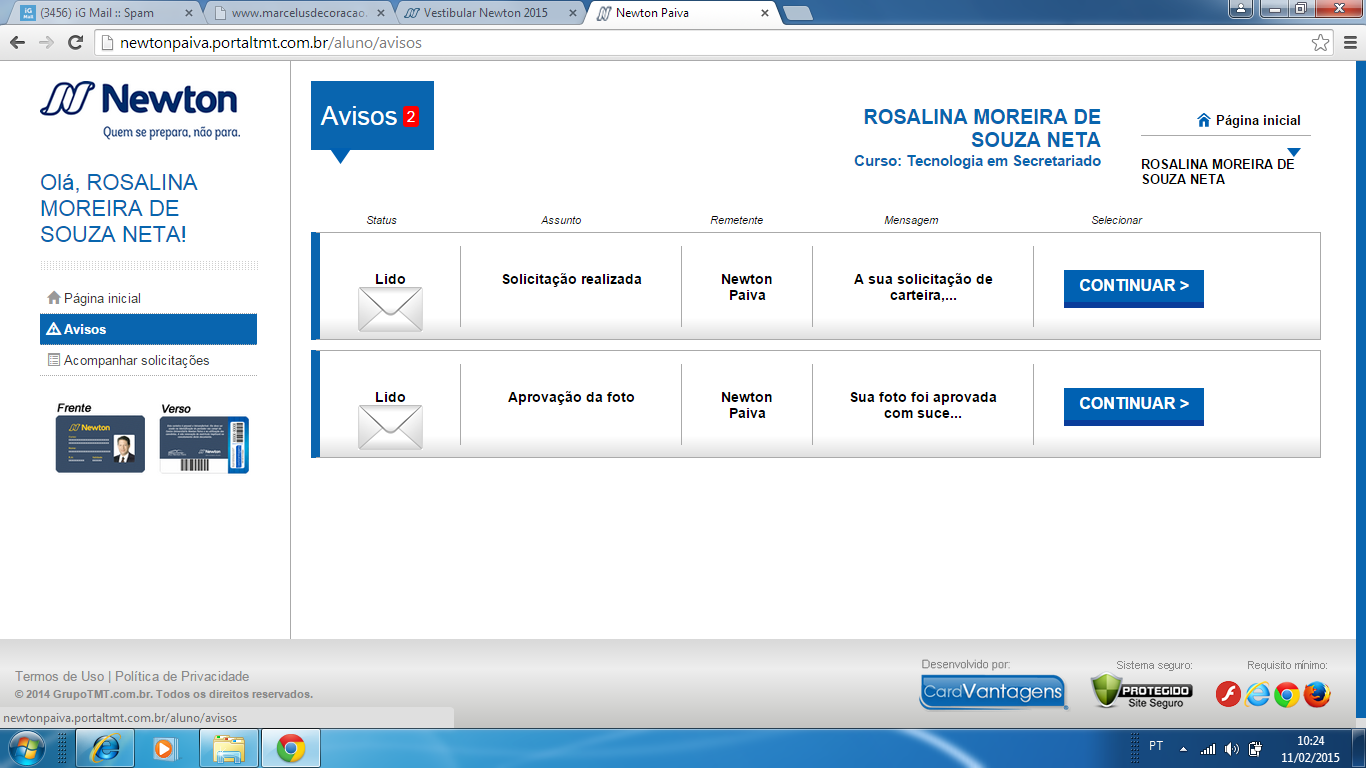Bookmark page with the star icon
The width and height of the screenshot is (1366, 768).
tap(1320, 43)
